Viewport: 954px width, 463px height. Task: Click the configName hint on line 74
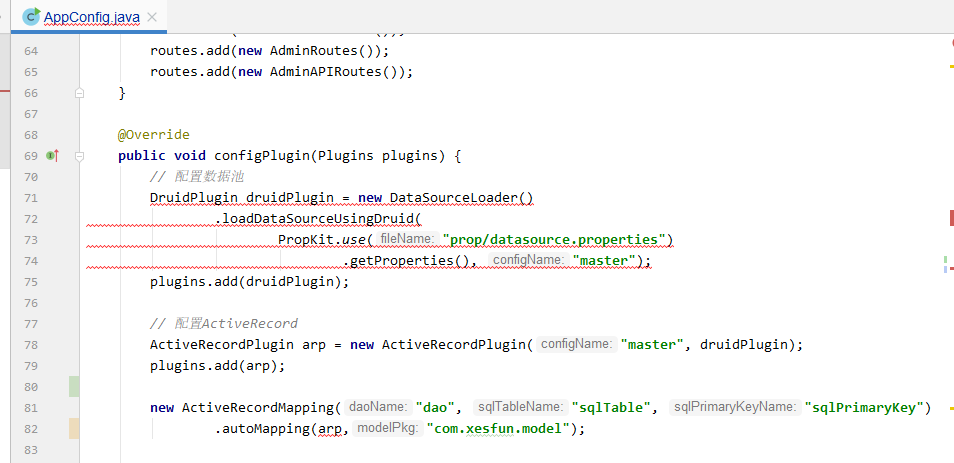pos(528,260)
